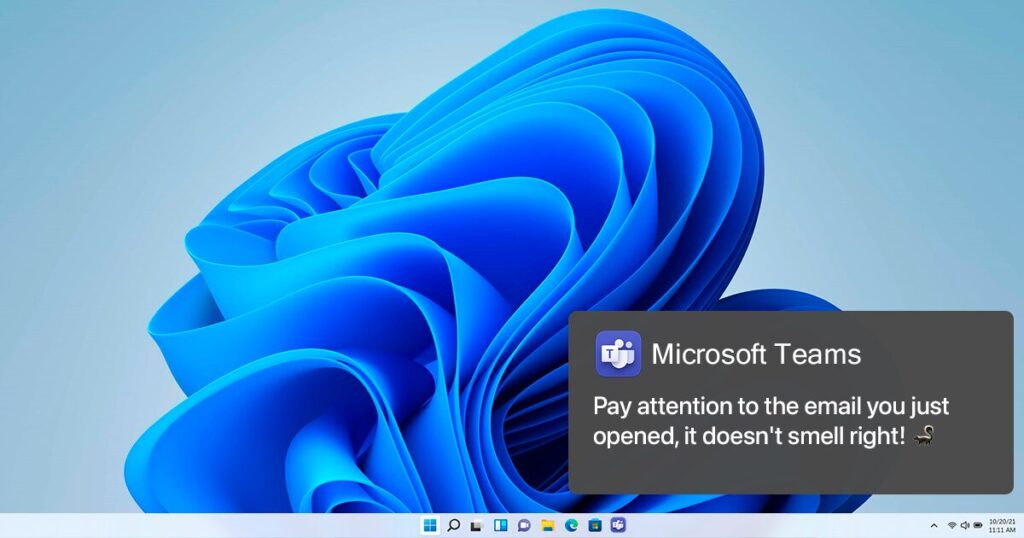Launch Microsoft Edge from taskbar

click(x=571, y=526)
